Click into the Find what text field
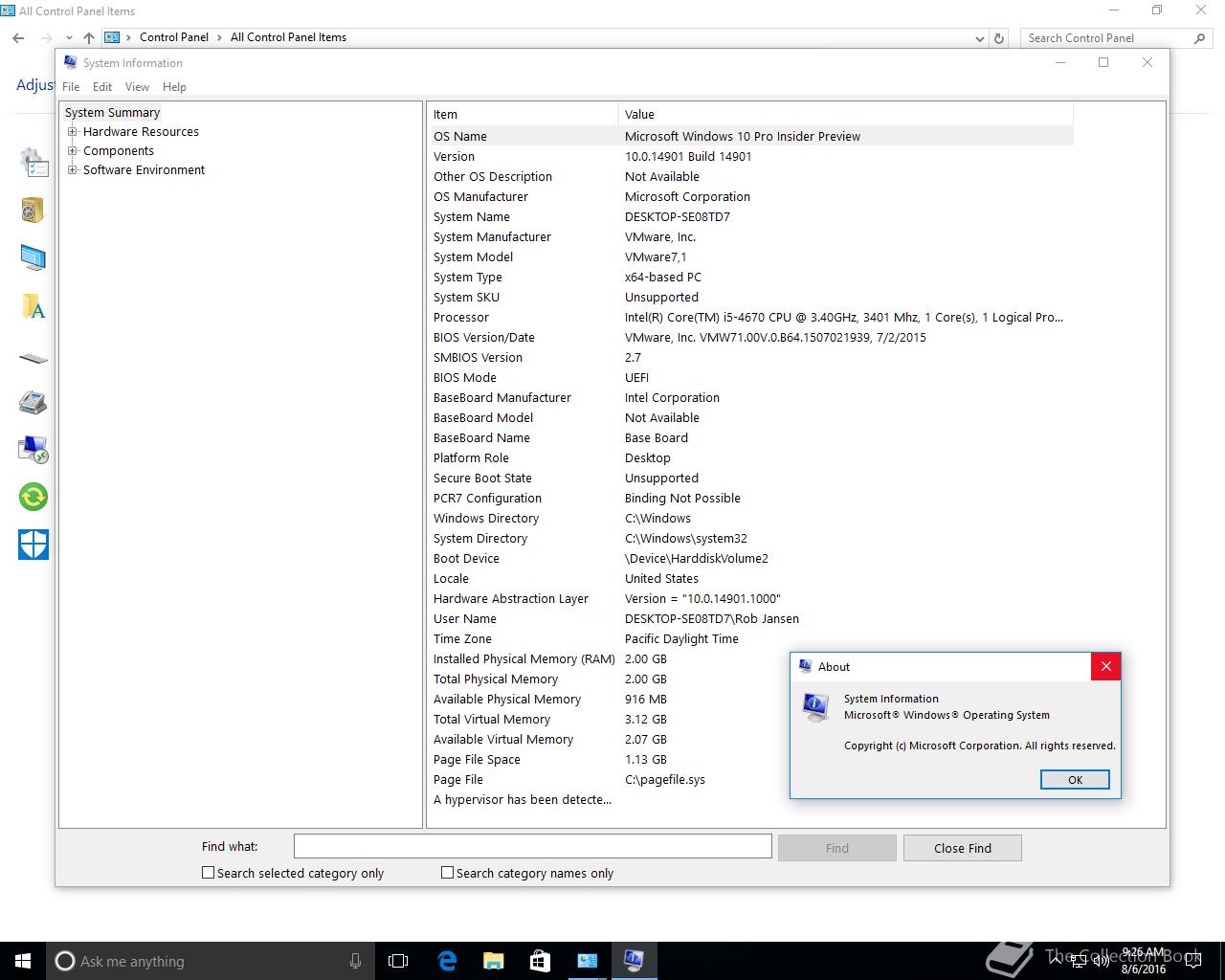1225x980 pixels. click(x=532, y=846)
